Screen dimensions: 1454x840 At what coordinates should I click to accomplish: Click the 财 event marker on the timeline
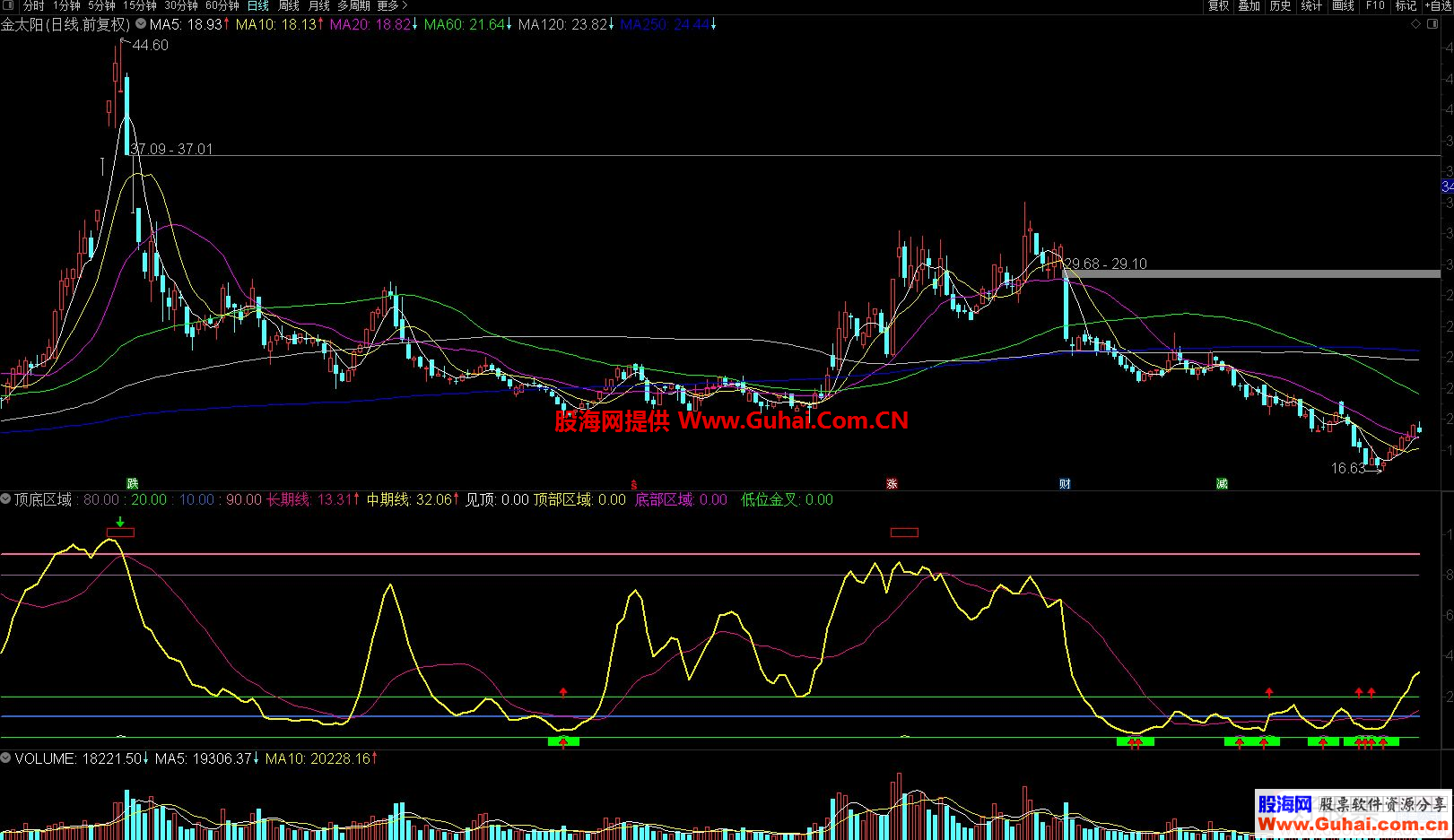coord(1065,484)
